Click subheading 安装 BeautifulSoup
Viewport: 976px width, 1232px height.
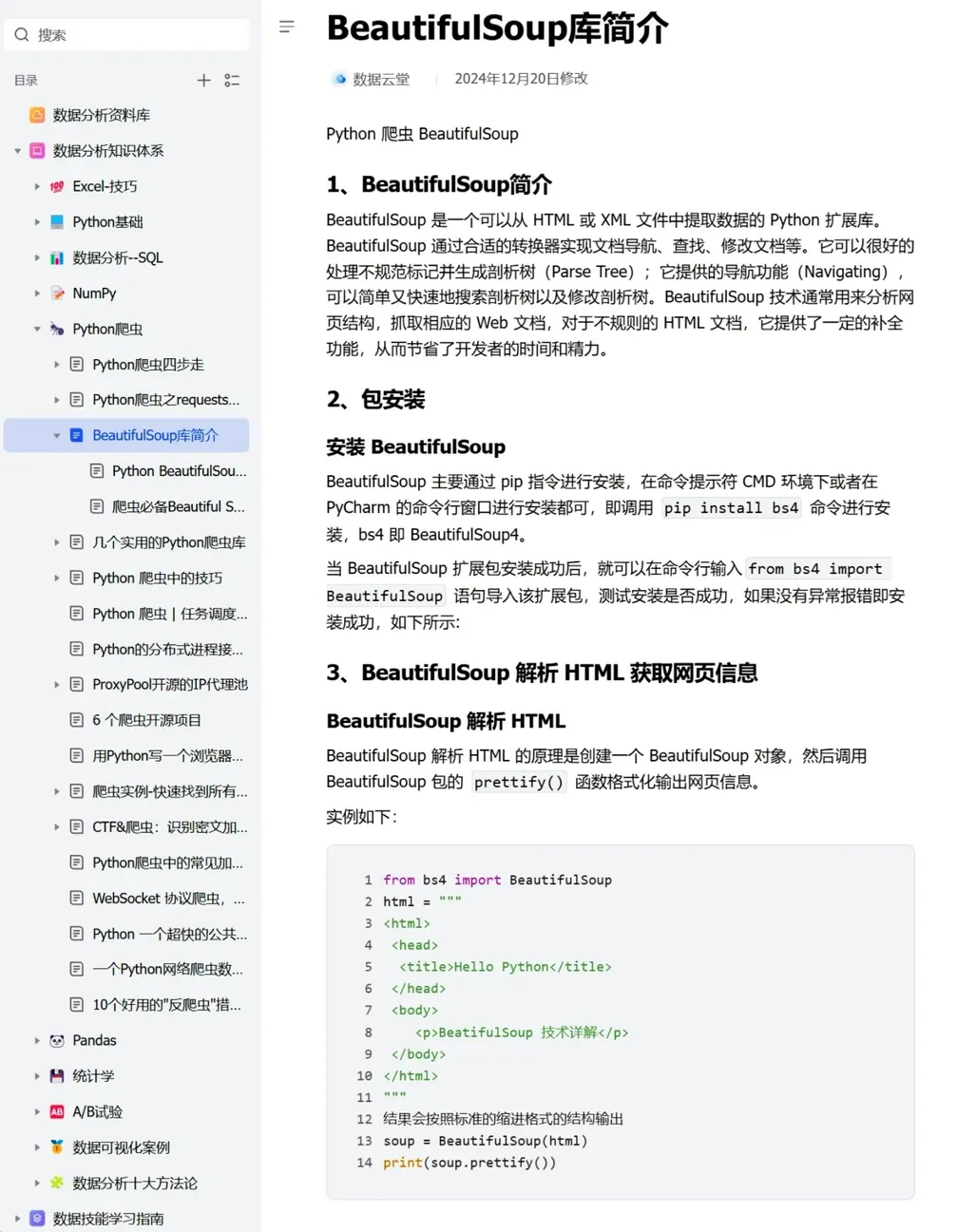[x=415, y=447]
